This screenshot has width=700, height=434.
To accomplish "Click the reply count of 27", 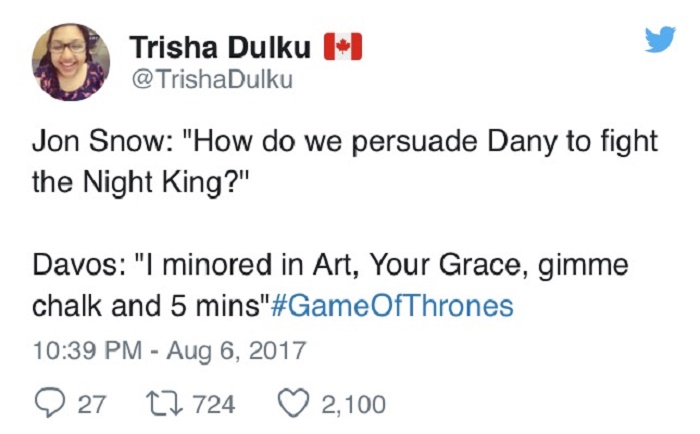I will coord(92,404).
